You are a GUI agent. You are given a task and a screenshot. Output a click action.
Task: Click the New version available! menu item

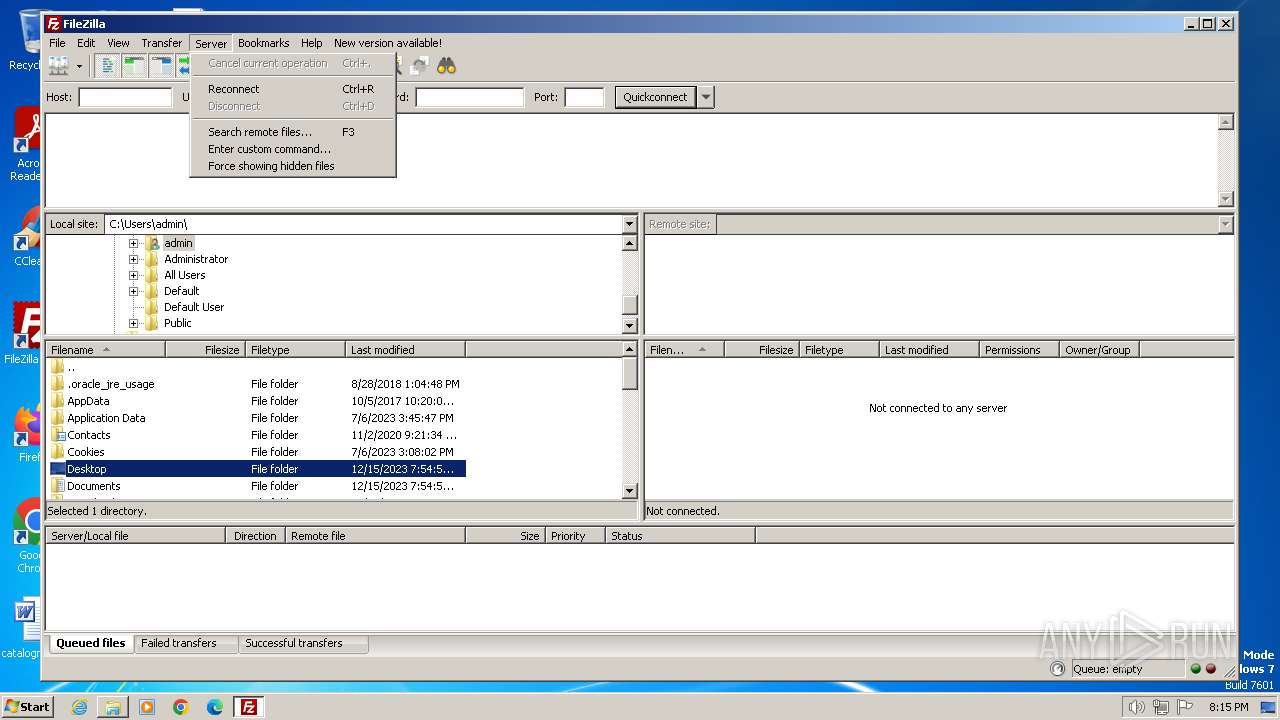[x=388, y=43]
